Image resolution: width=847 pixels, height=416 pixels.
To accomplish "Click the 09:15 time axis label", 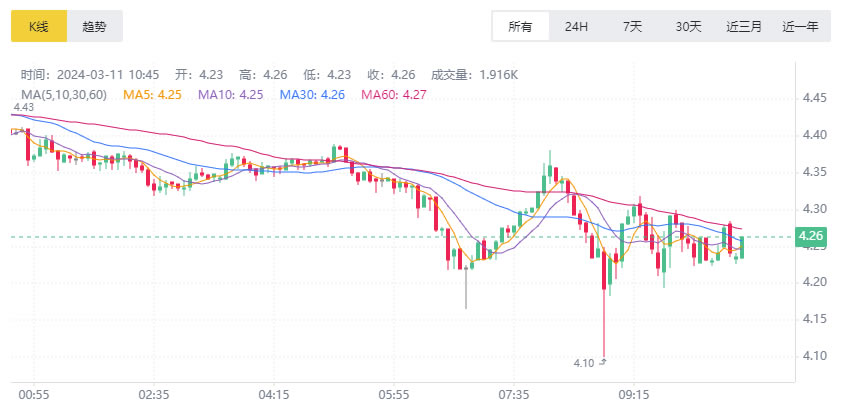I will [x=633, y=395].
